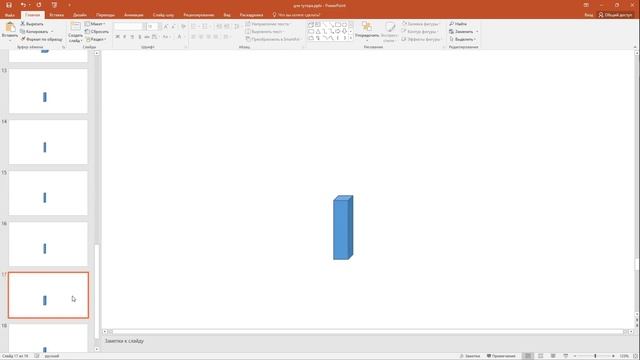Open shape effects (Эффекты фигуры)
Image resolution: width=640 pixels, height=360 pixels.
coord(421,39)
